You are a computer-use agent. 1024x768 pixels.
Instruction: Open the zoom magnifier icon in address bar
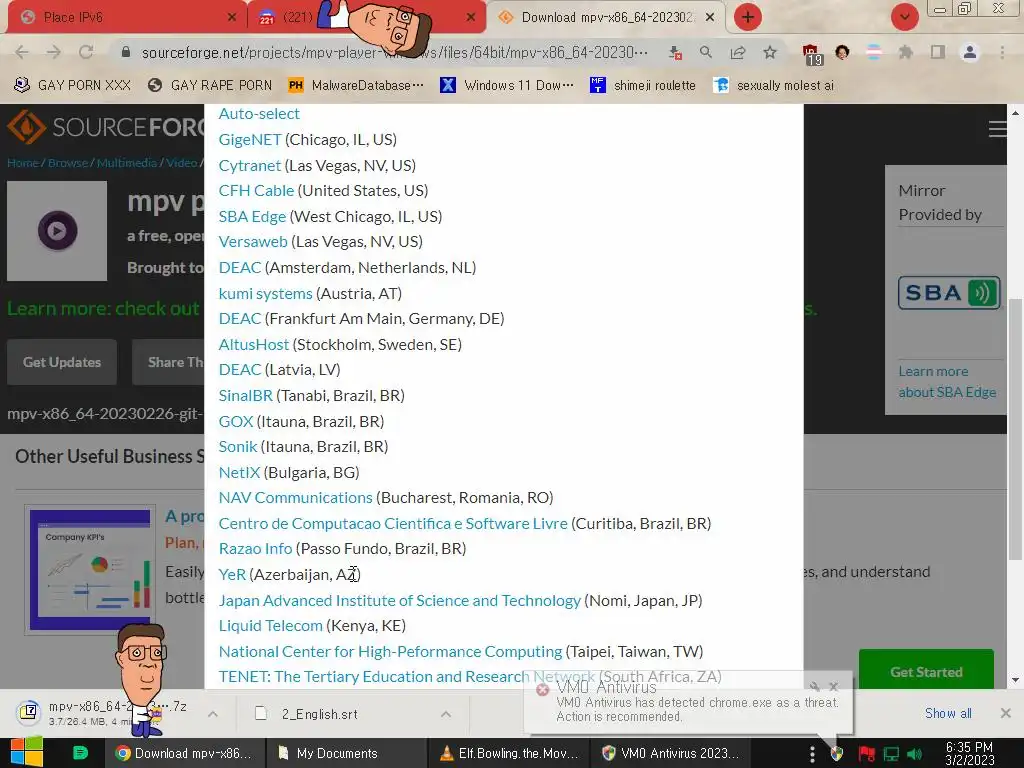tap(706, 52)
